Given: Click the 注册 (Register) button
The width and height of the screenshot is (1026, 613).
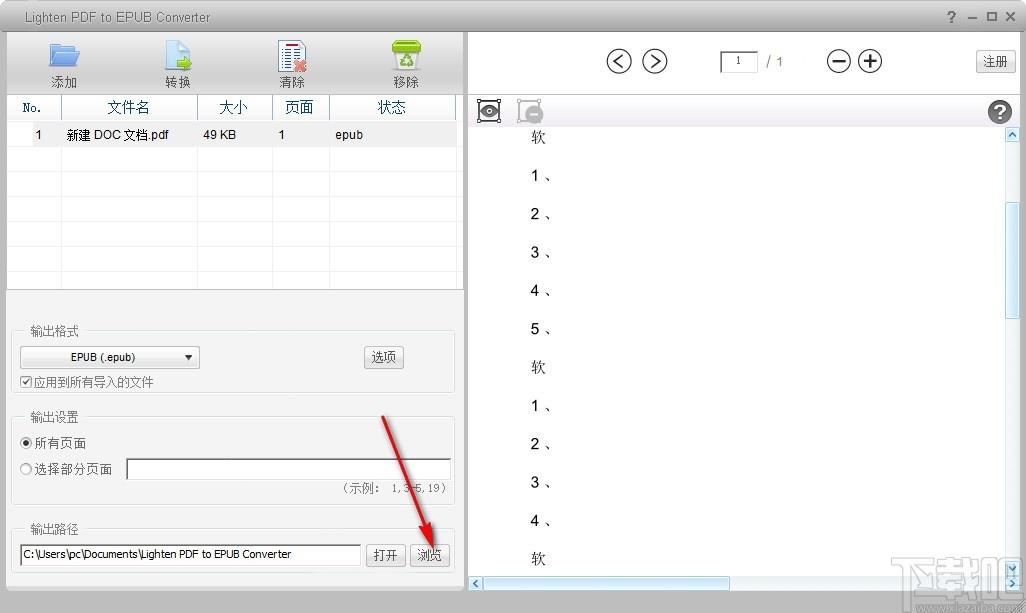Looking at the screenshot, I should [x=995, y=61].
